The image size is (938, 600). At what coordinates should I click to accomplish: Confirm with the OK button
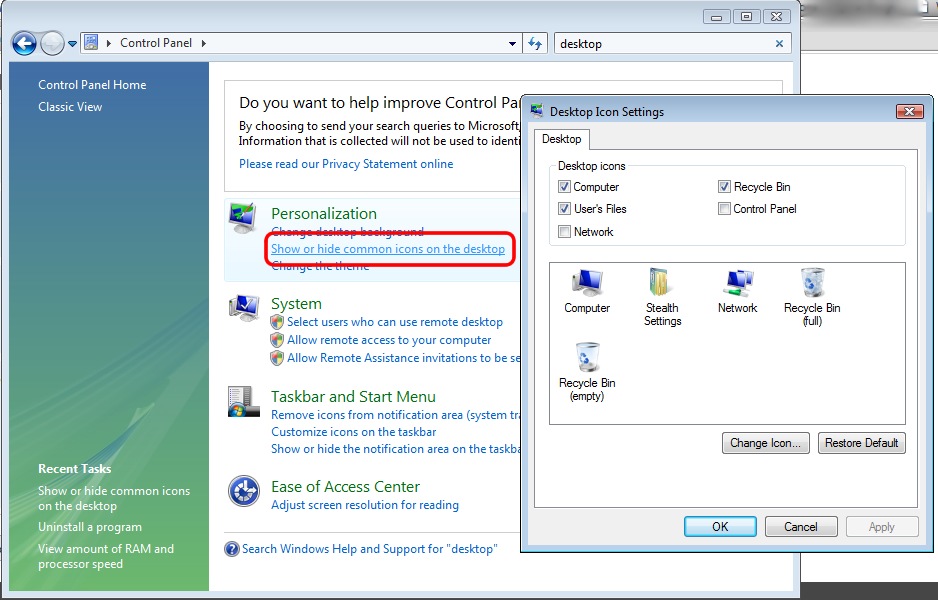720,527
